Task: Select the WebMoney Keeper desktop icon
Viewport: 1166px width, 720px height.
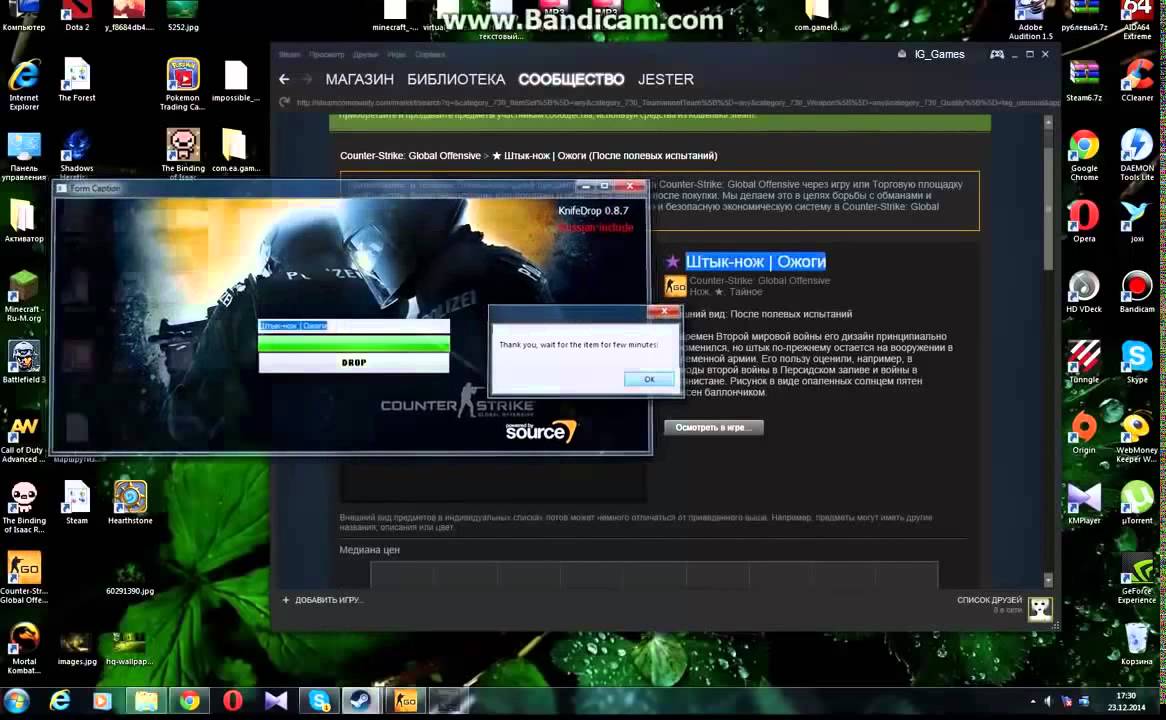Action: (1137, 437)
